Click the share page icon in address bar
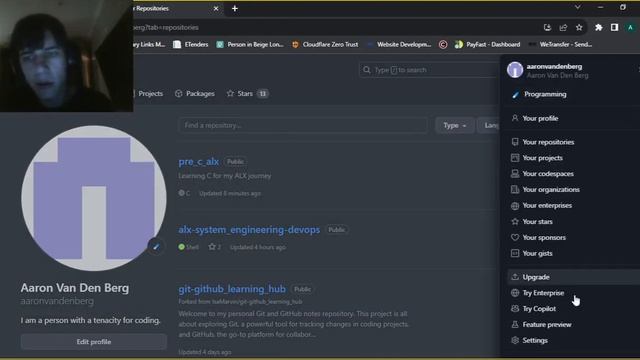Image resolution: width=640 pixels, height=360 pixels. (563, 27)
